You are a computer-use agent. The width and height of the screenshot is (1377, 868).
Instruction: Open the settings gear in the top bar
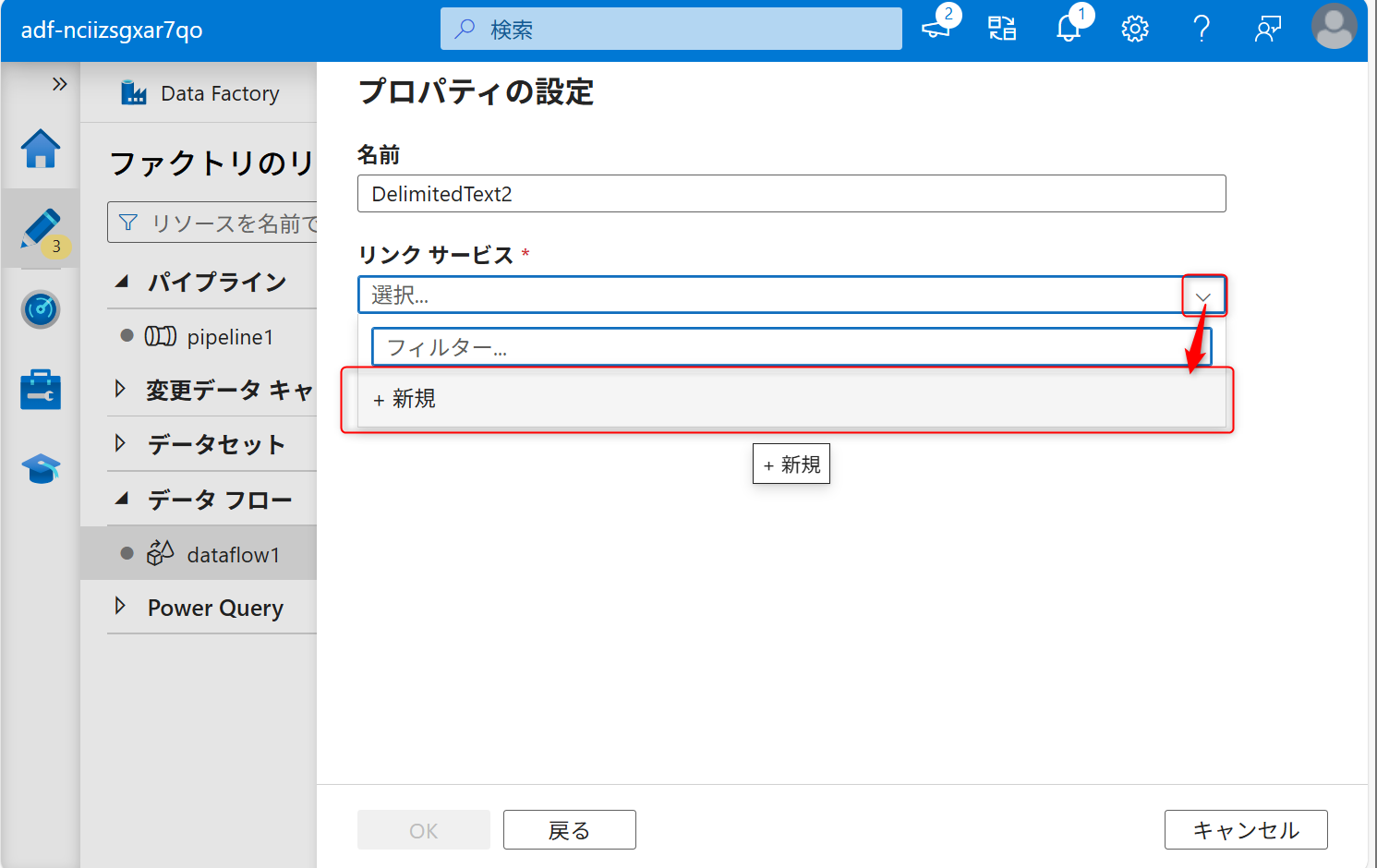(1134, 29)
